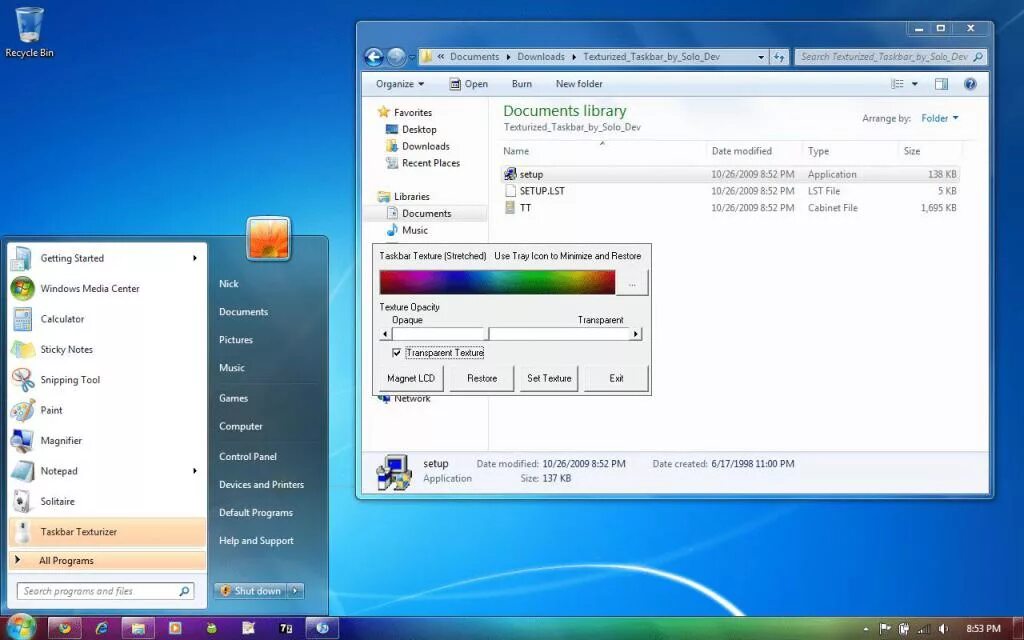This screenshot has height=640, width=1024.
Task: Open the Organize menu
Action: (x=400, y=84)
